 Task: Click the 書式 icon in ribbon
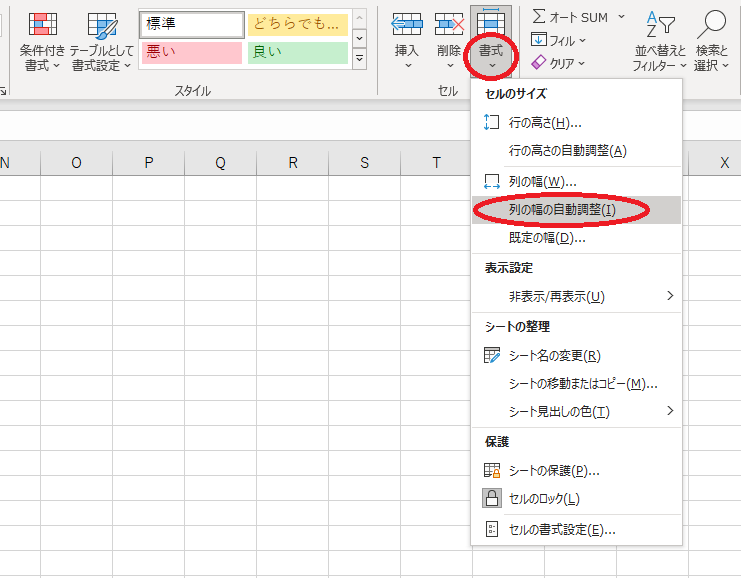click(491, 26)
